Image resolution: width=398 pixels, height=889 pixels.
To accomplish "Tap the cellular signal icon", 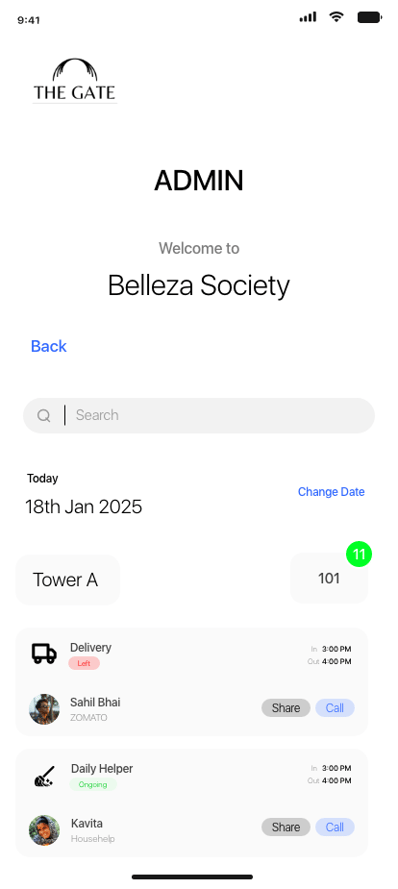I will [x=308, y=18].
